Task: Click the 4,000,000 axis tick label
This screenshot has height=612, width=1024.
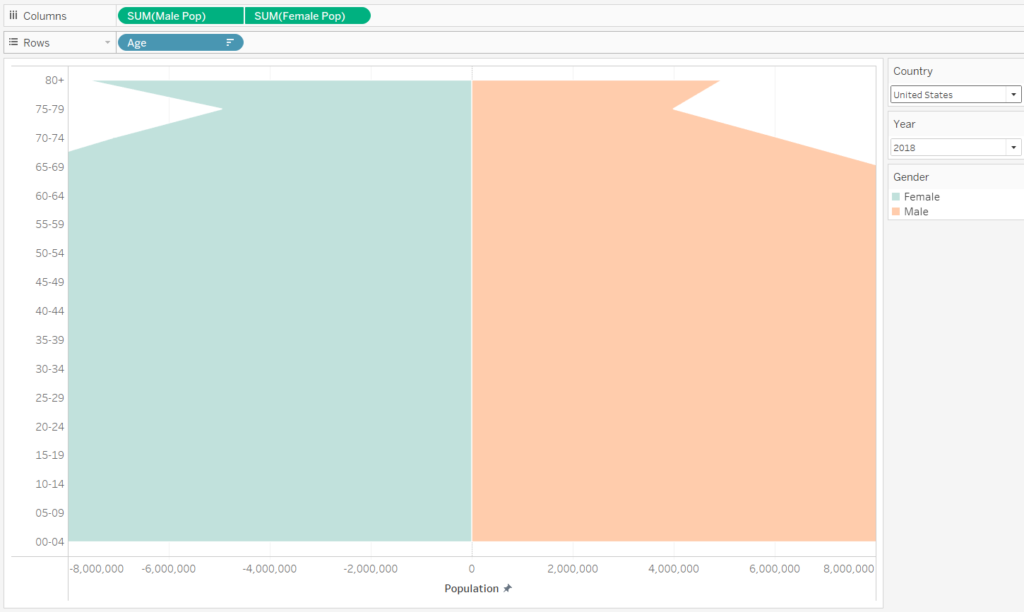Action: pyautogui.click(x=674, y=569)
